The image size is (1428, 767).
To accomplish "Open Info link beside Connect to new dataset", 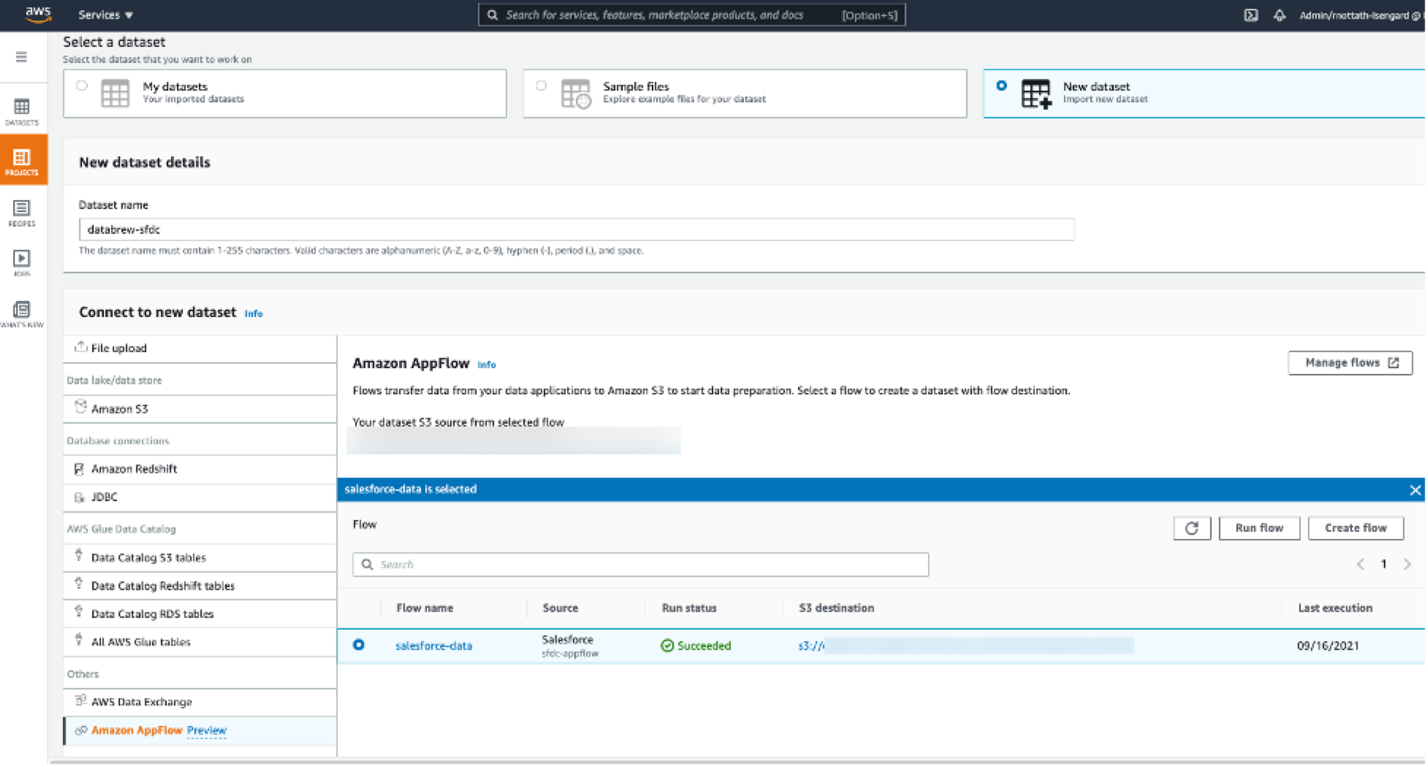I will [x=254, y=313].
